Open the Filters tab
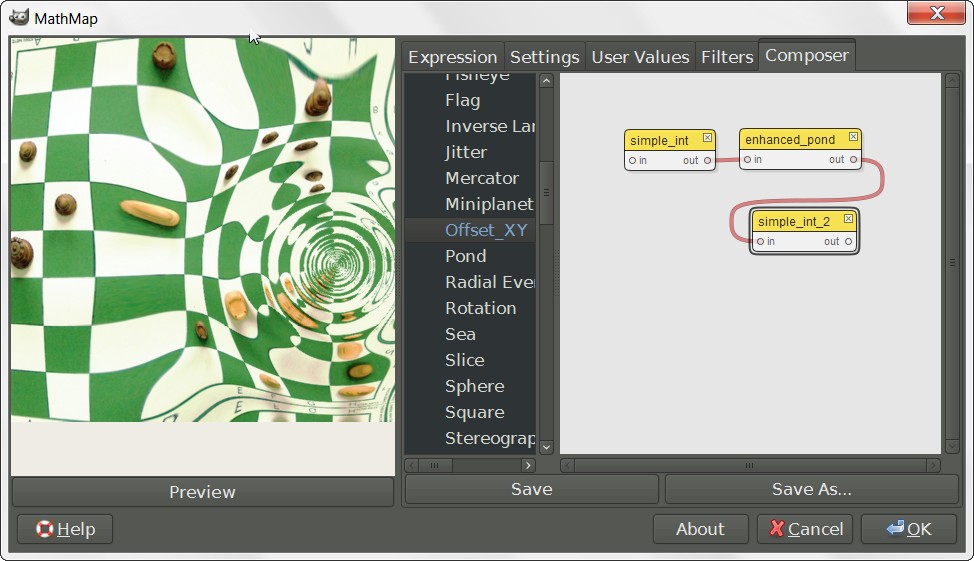The height and width of the screenshot is (561, 974). pos(727,57)
